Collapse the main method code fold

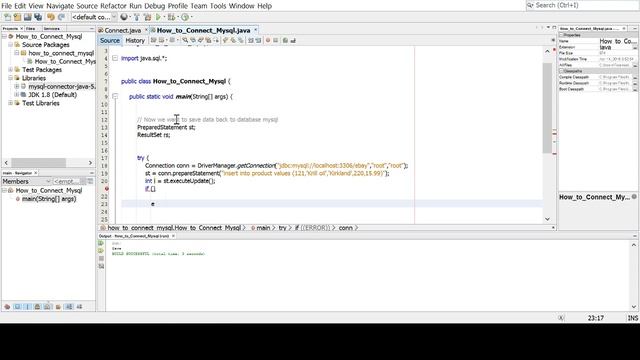coord(115,97)
